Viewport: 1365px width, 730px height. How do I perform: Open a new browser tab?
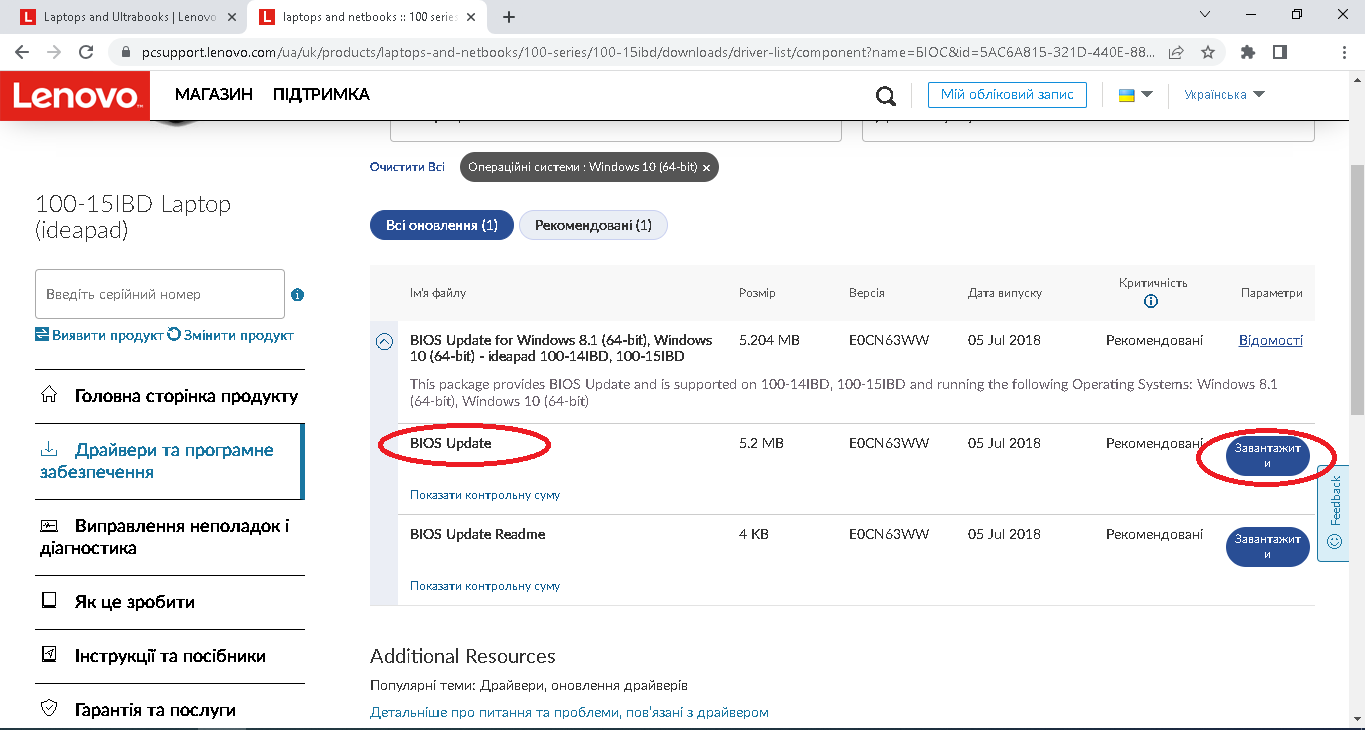509,17
